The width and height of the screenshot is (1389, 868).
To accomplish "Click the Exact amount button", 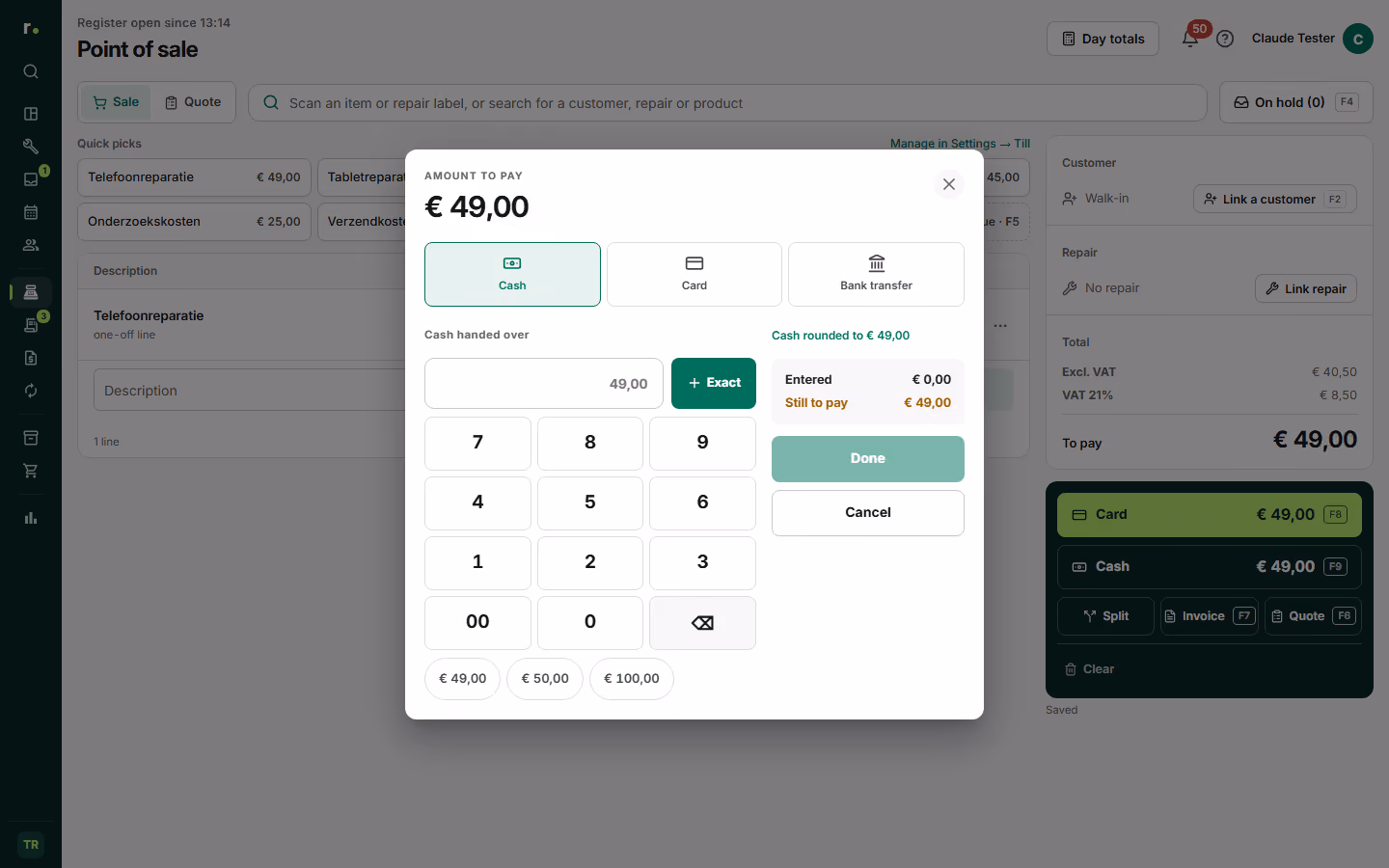I will tap(714, 383).
